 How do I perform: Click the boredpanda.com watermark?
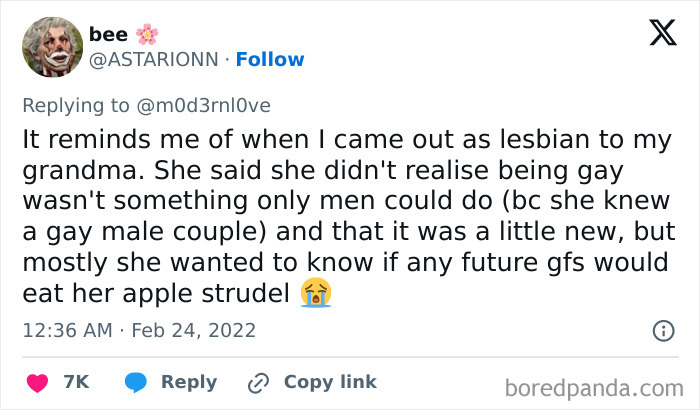tap(604, 385)
